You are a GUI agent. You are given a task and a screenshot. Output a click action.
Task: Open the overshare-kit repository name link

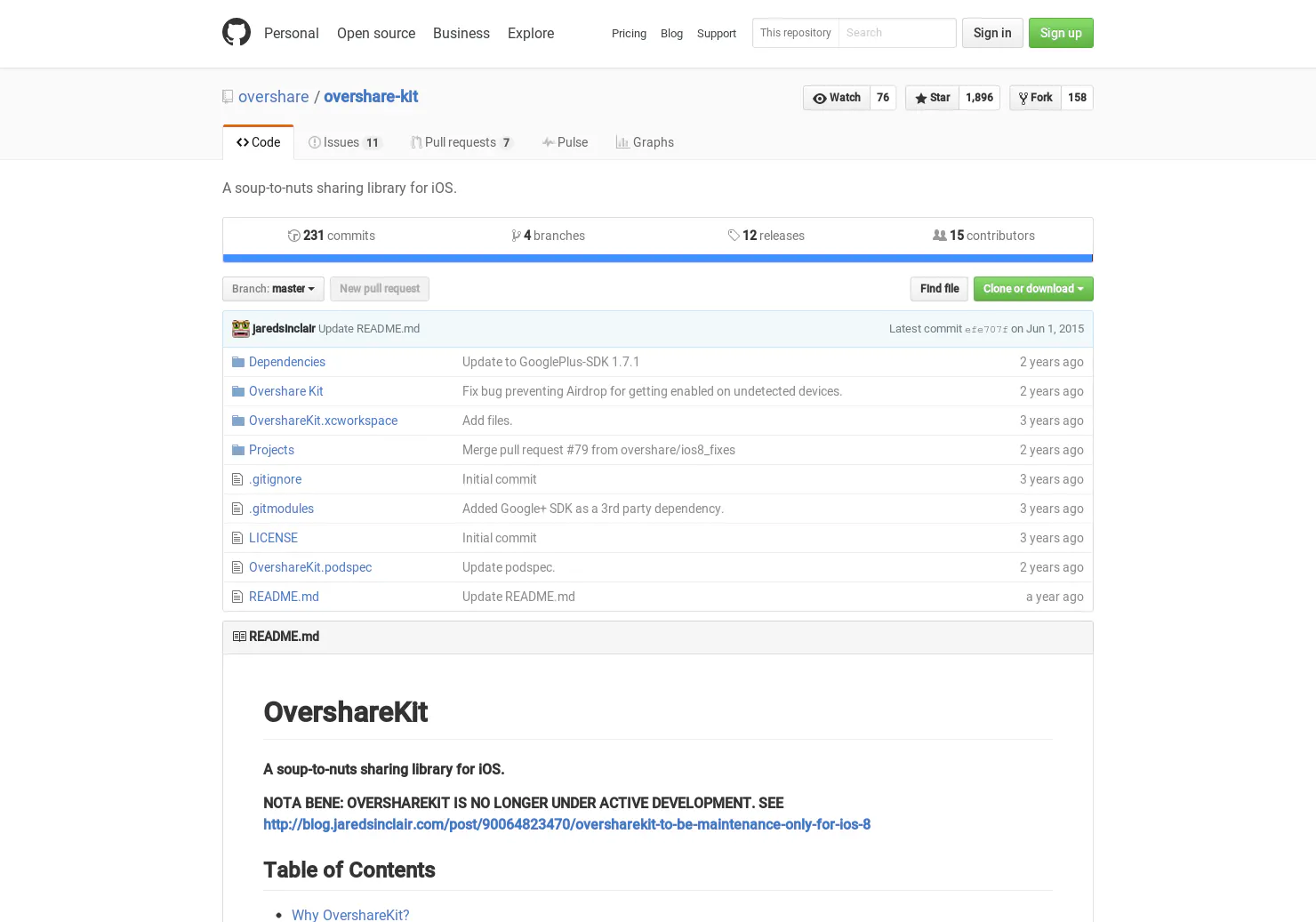click(371, 97)
